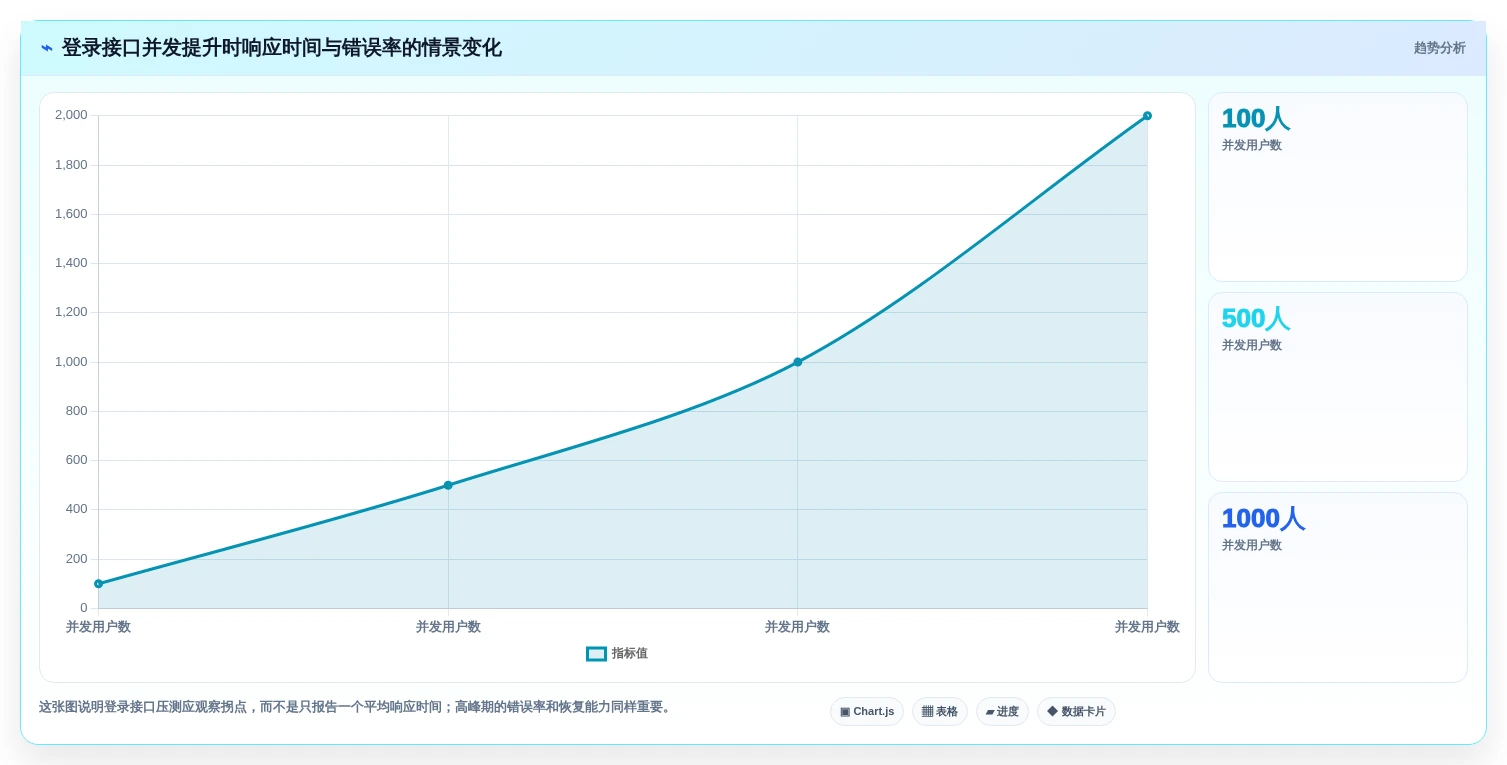This screenshot has height=765, width=1507.
Task: Click the chart title 登录接口并发提升时响应时间与错误率的情景变化
Action: click(282, 48)
